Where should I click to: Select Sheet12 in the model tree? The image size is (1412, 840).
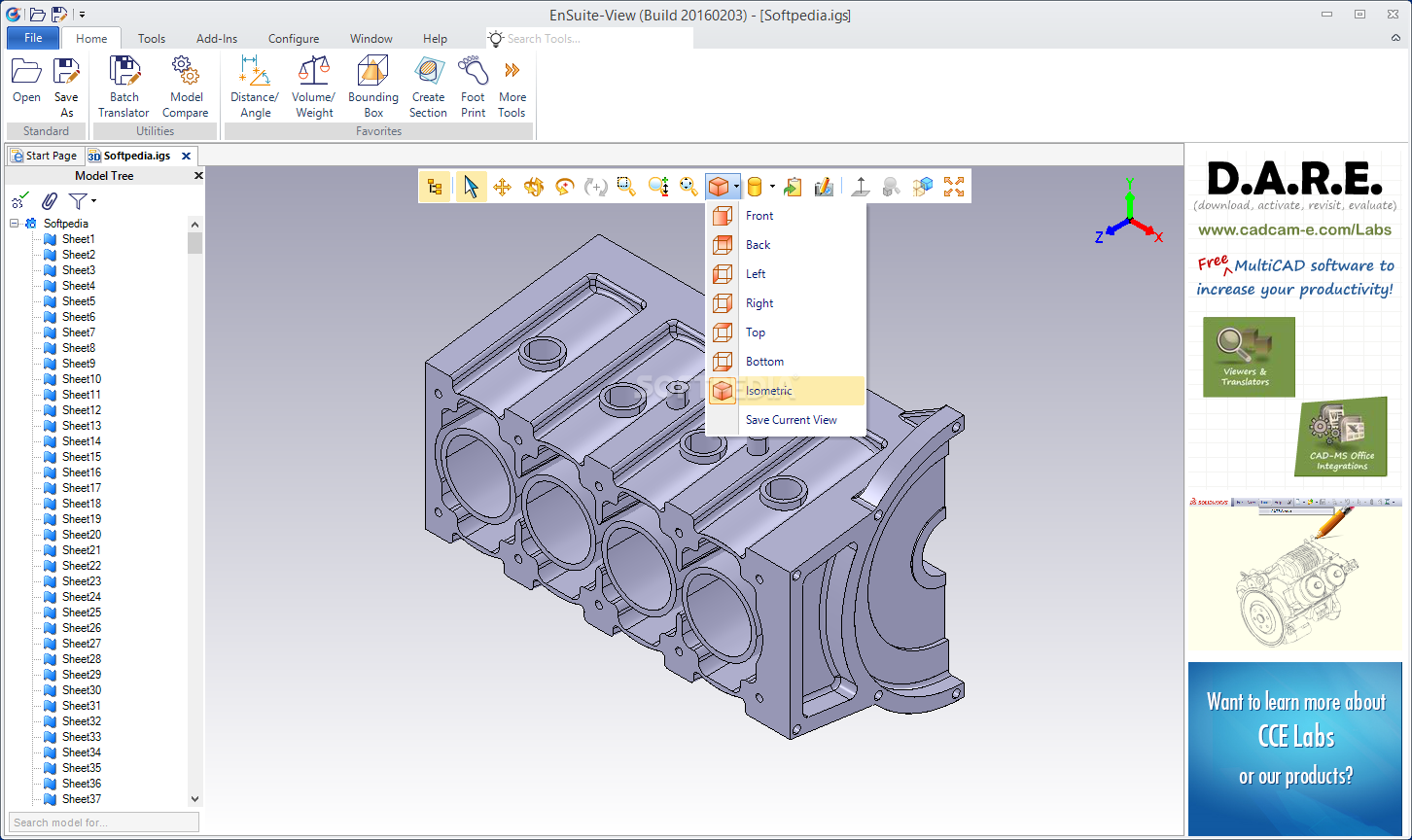click(82, 410)
